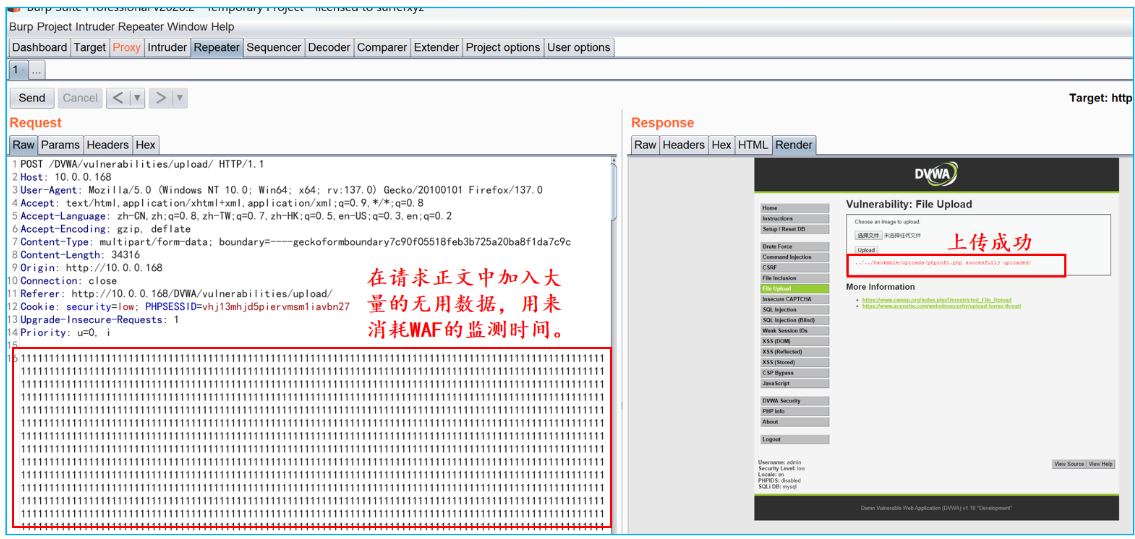
Task: Switch Request to Params view
Action: click(x=60, y=145)
